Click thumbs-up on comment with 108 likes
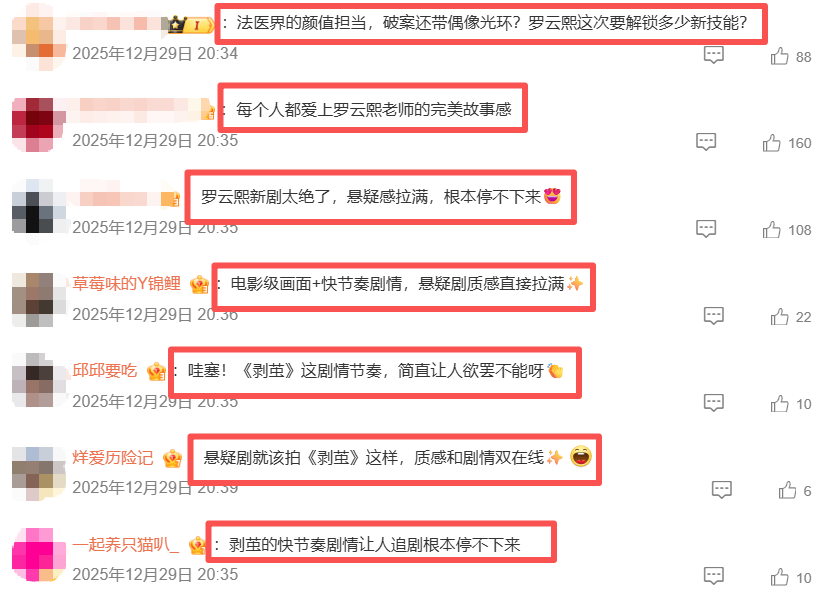The height and width of the screenshot is (600, 837). pyautogui.click(x=771, y=230)
